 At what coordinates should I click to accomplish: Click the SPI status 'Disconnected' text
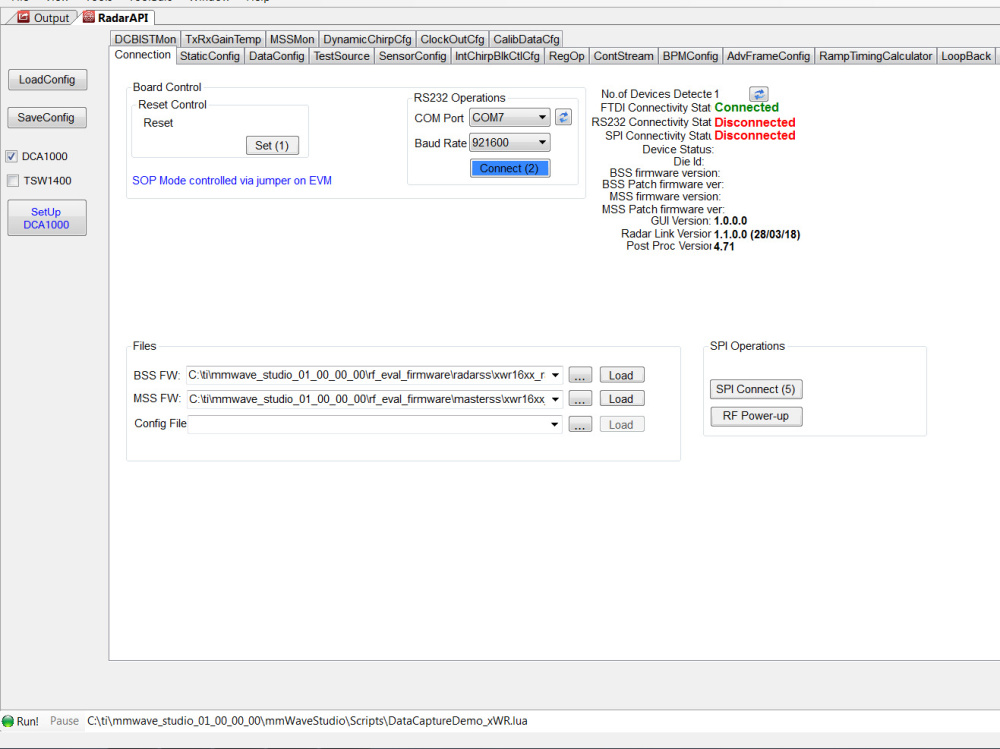754,136
